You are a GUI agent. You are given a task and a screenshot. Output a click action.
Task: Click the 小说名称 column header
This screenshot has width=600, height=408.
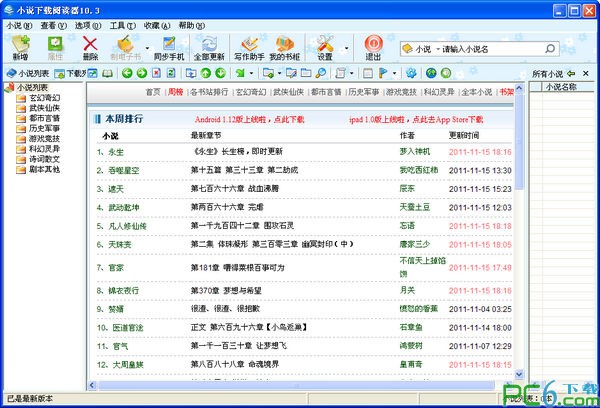561,87
